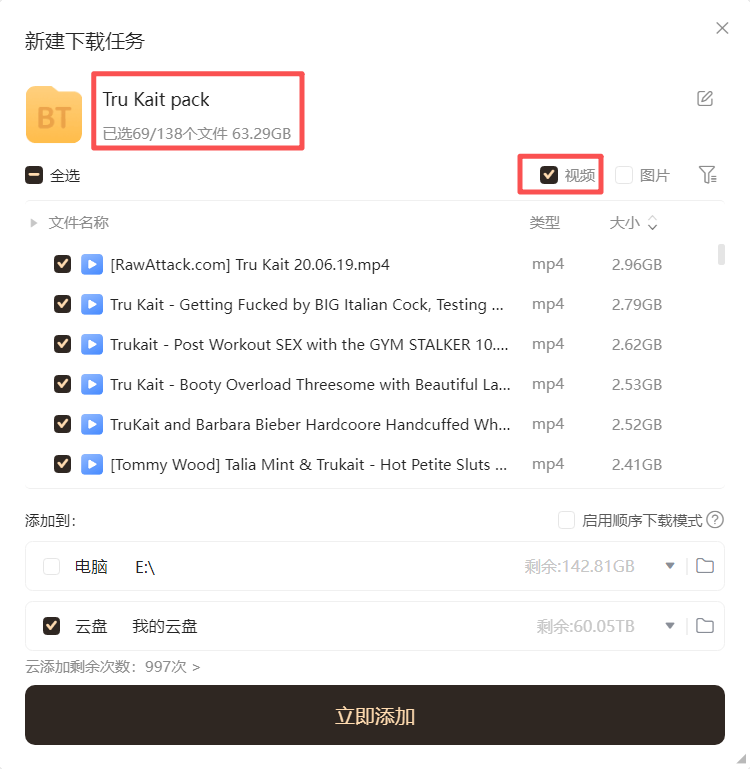The image size is (750, 769).
Task: Click the 立即添加 button
Action: pyautogui.click(x=375, y=715)
